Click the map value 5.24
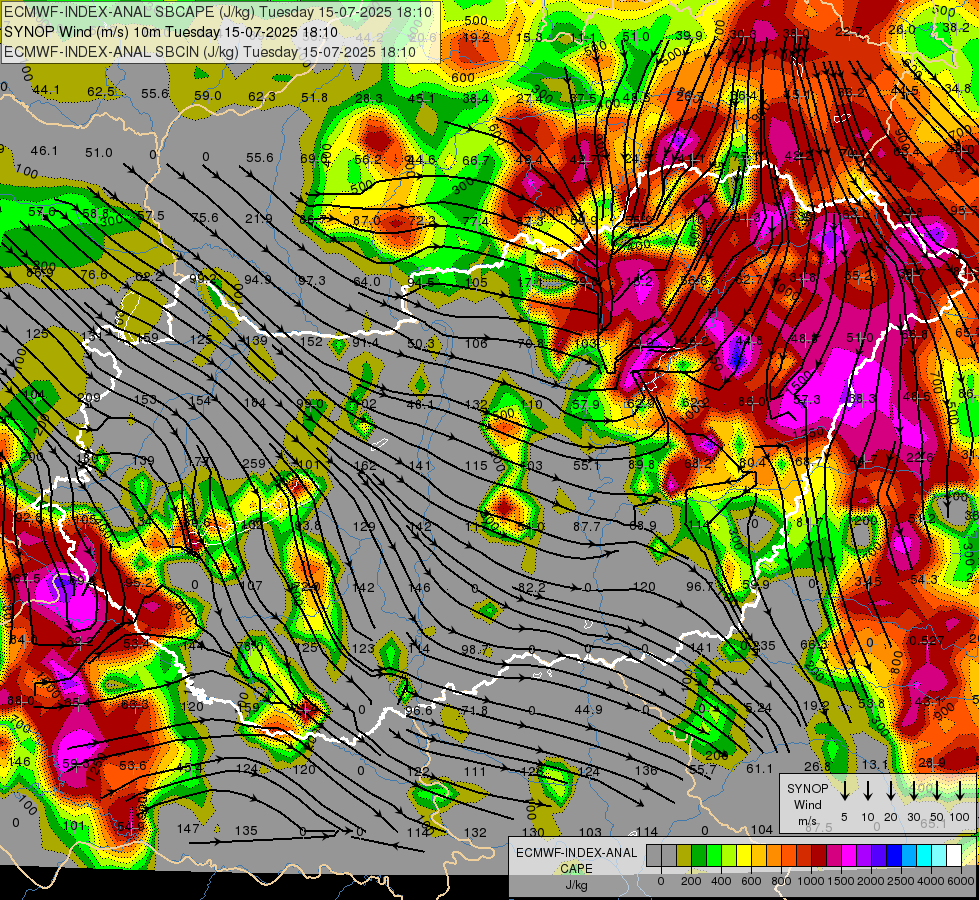Screen dimensions: 979x900 point(759,708)
